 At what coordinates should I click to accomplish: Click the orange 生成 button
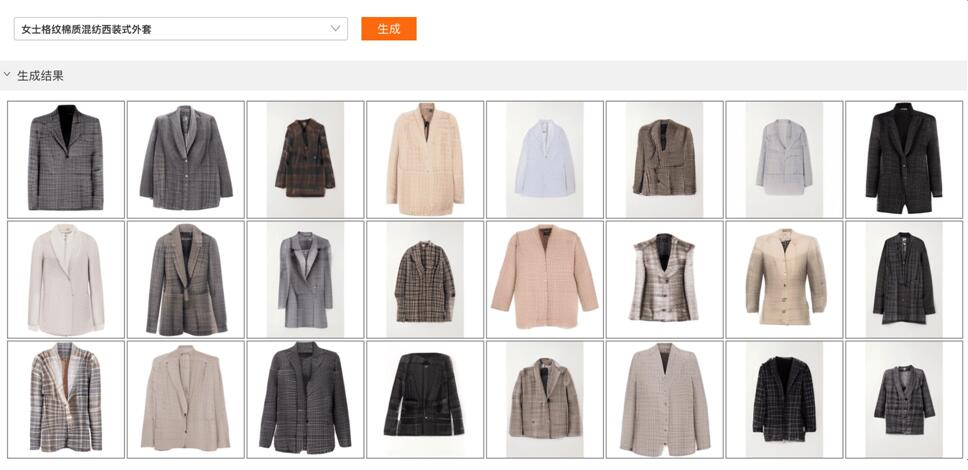pos(388,28)
